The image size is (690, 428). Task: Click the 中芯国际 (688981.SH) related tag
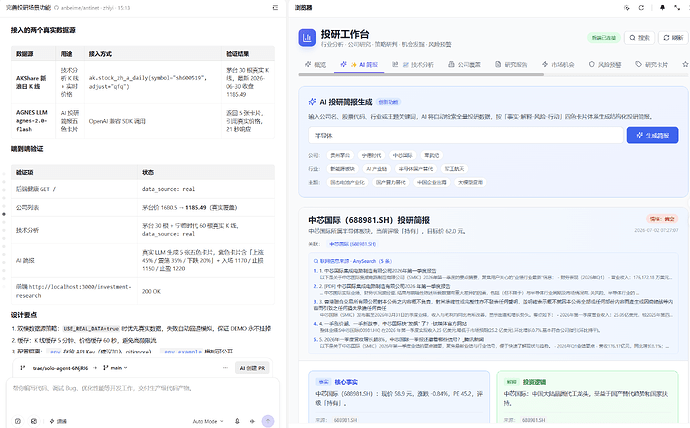(352, 244)
